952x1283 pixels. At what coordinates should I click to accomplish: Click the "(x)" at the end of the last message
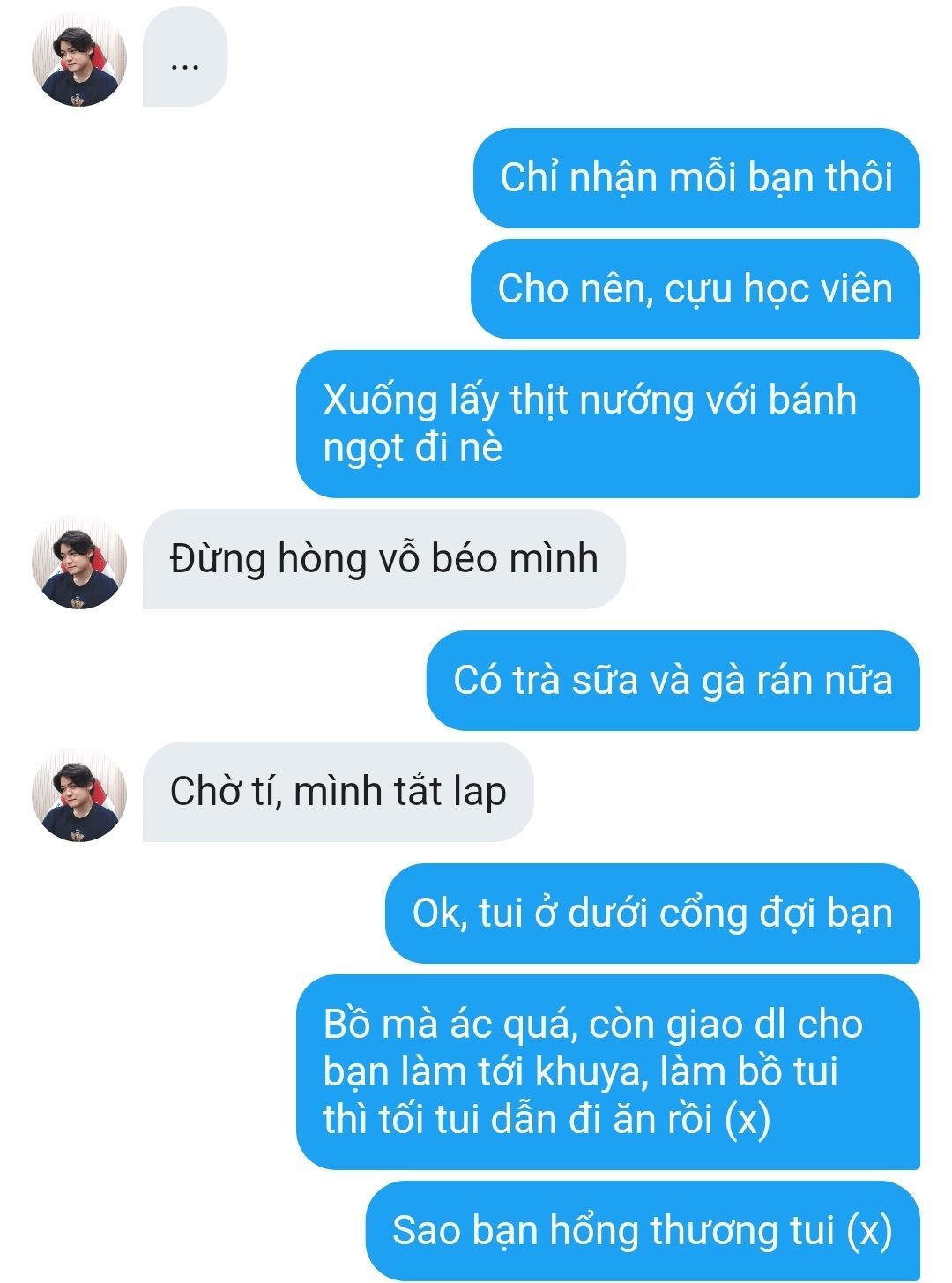pos(869,1231)
